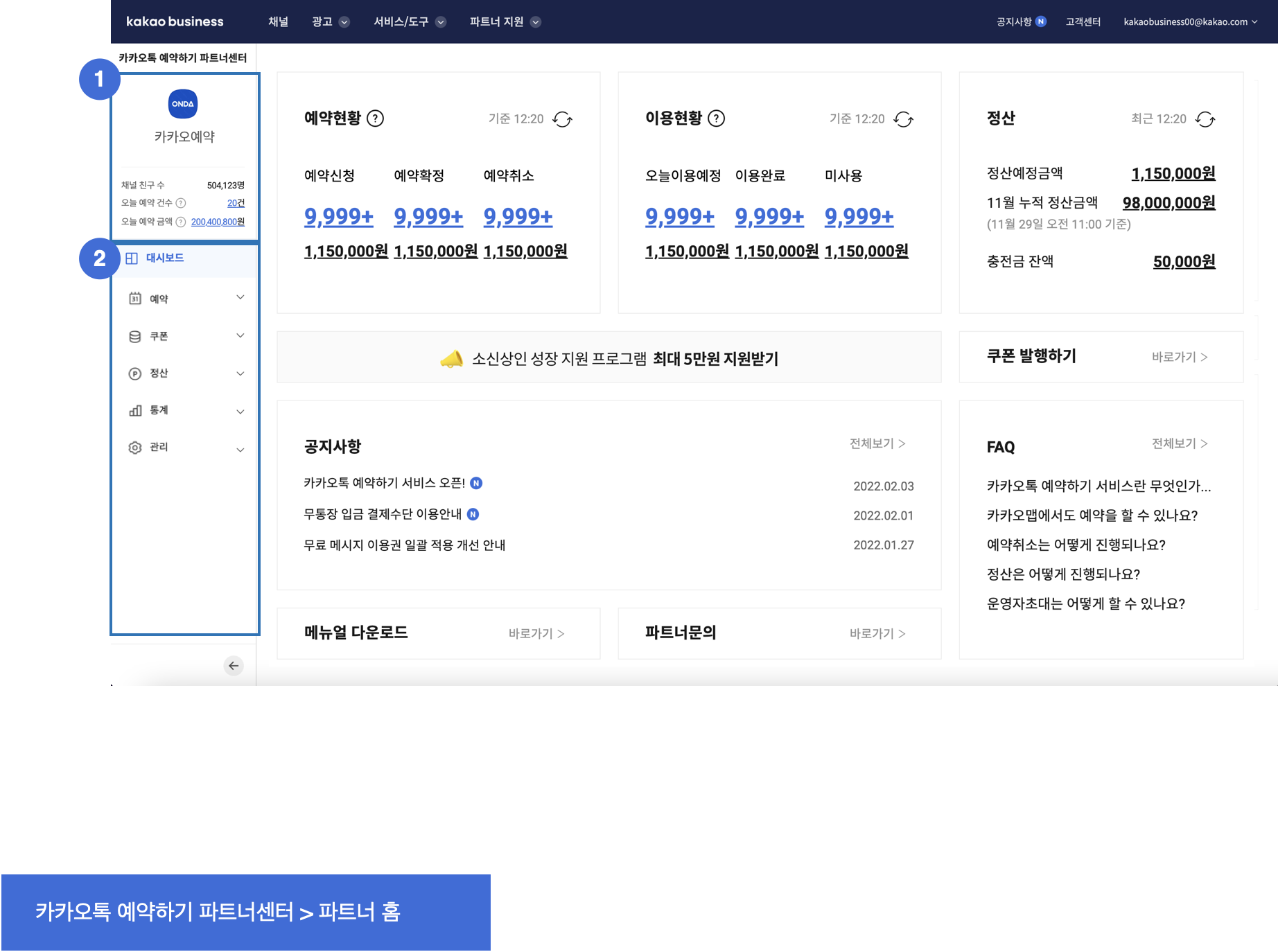Collapse the sidebar with the back arrow
The image size is (1278, 952).
point(234,666)
